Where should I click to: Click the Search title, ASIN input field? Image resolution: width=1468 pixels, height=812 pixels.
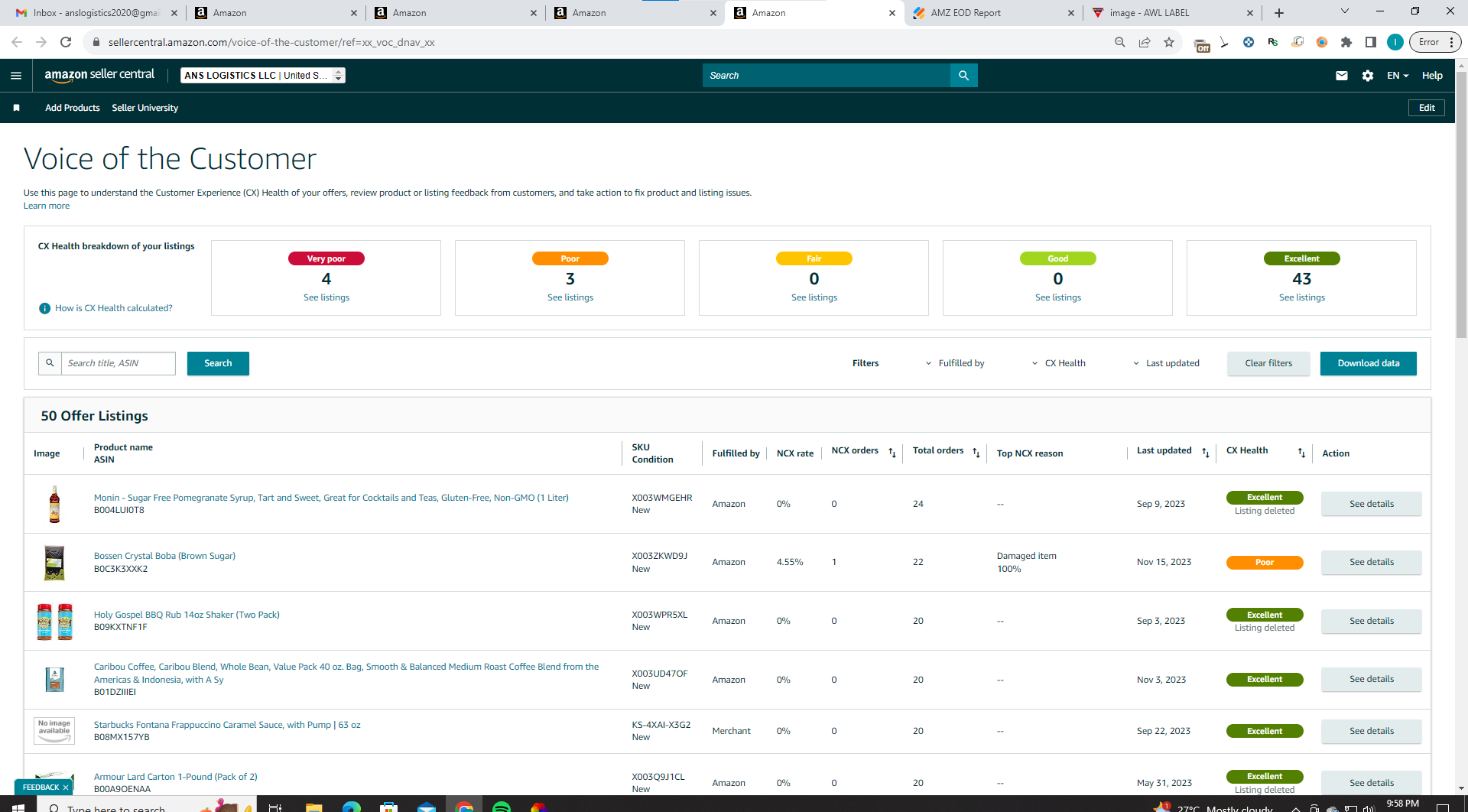click(119, 363)
